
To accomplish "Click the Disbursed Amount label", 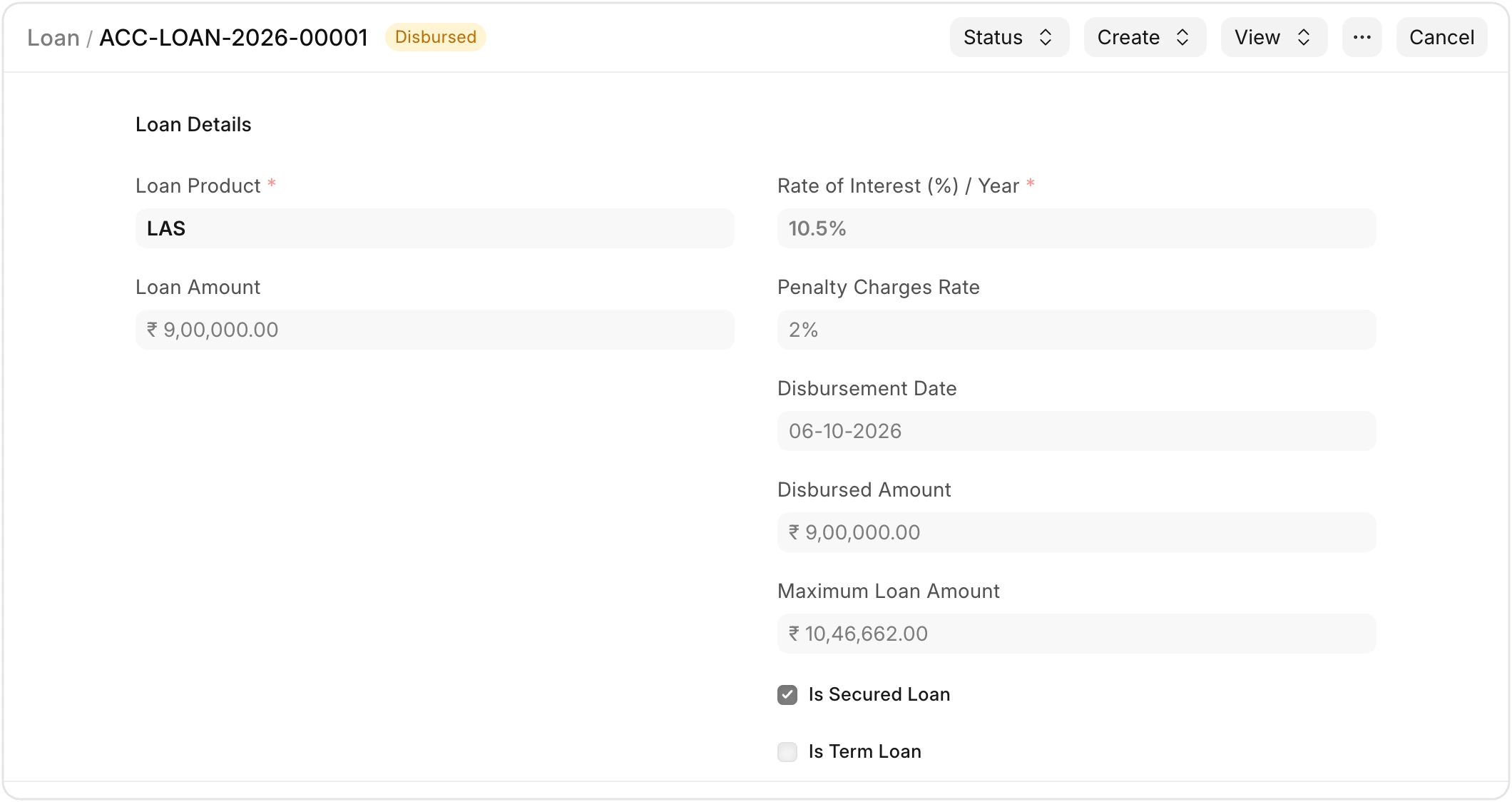I will click(x=864, y=490).
